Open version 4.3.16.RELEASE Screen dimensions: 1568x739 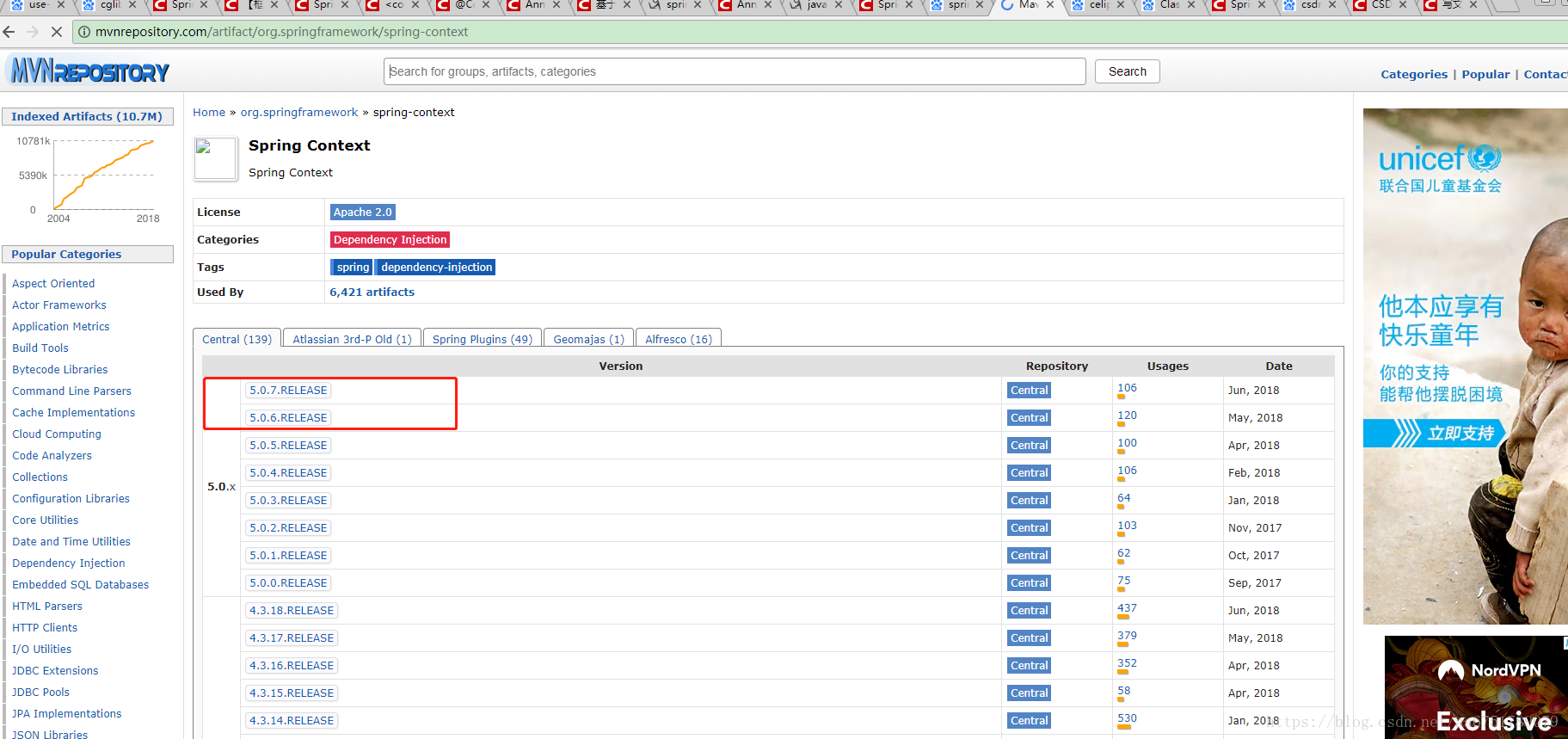click(292, 665)
